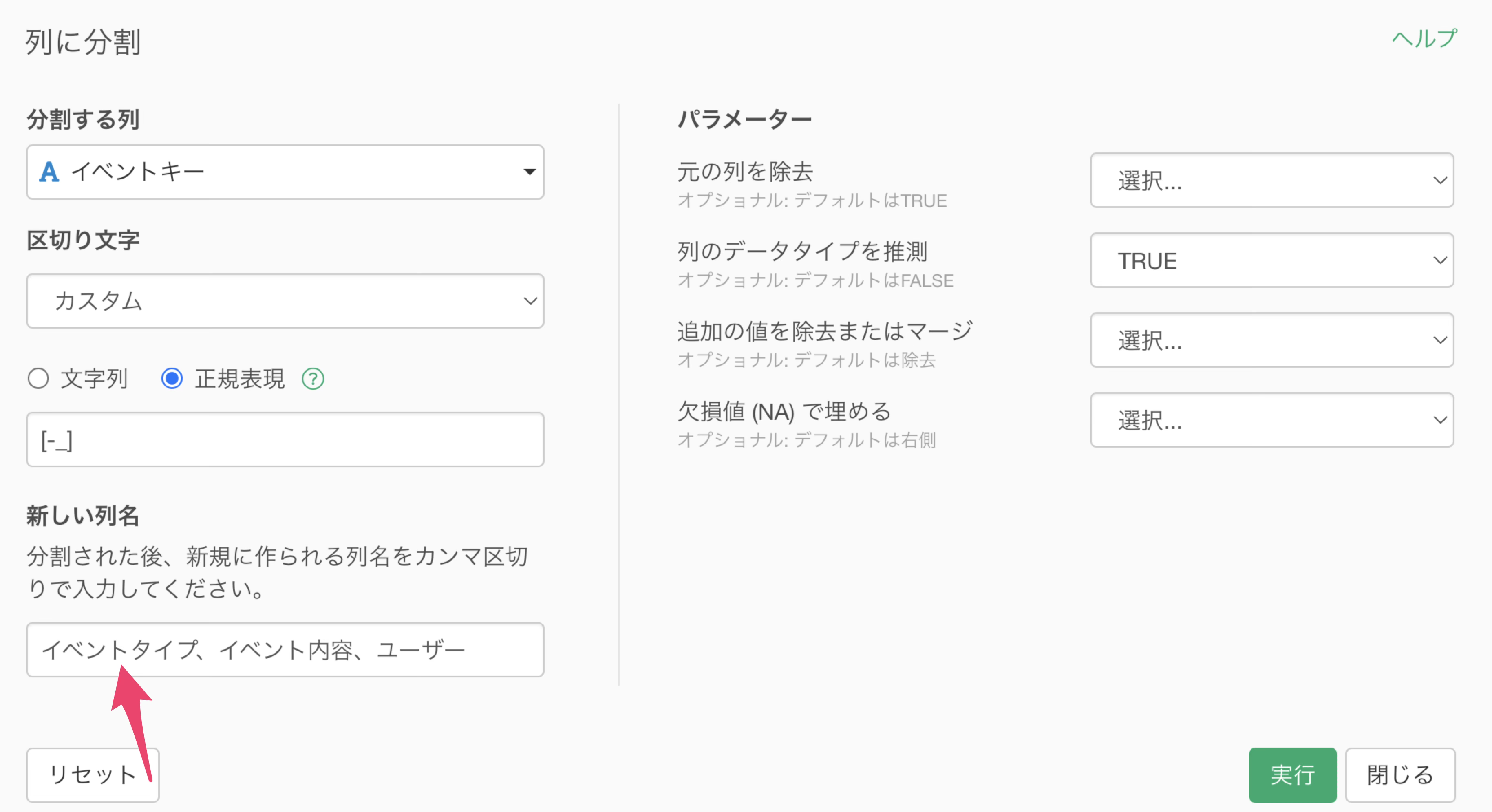Select the 文字列 radio button
The image size is (1492, 812).
[38, 379]
